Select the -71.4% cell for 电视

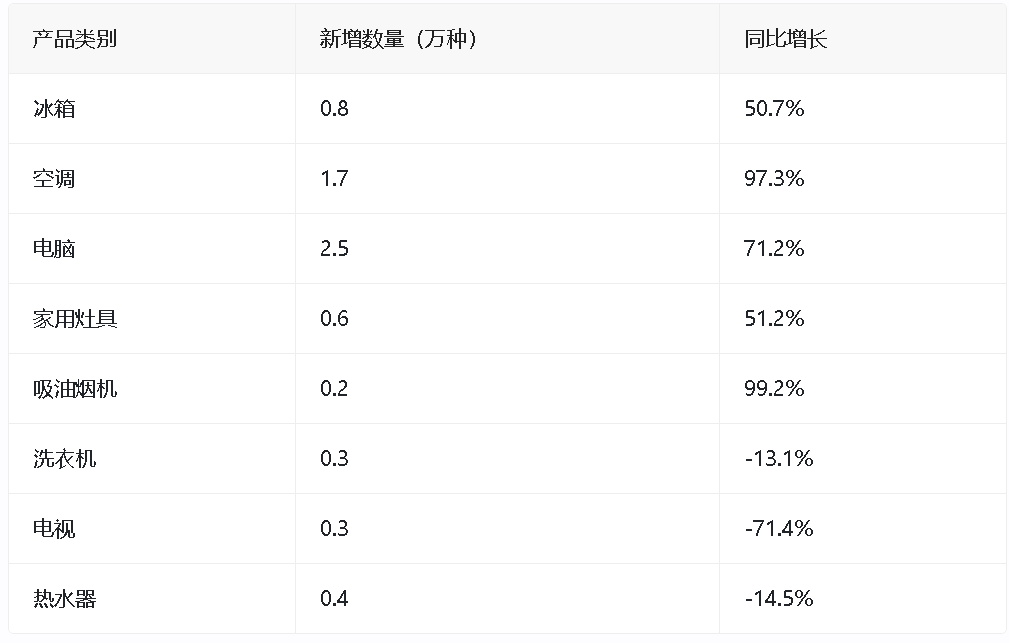point(778,529)
